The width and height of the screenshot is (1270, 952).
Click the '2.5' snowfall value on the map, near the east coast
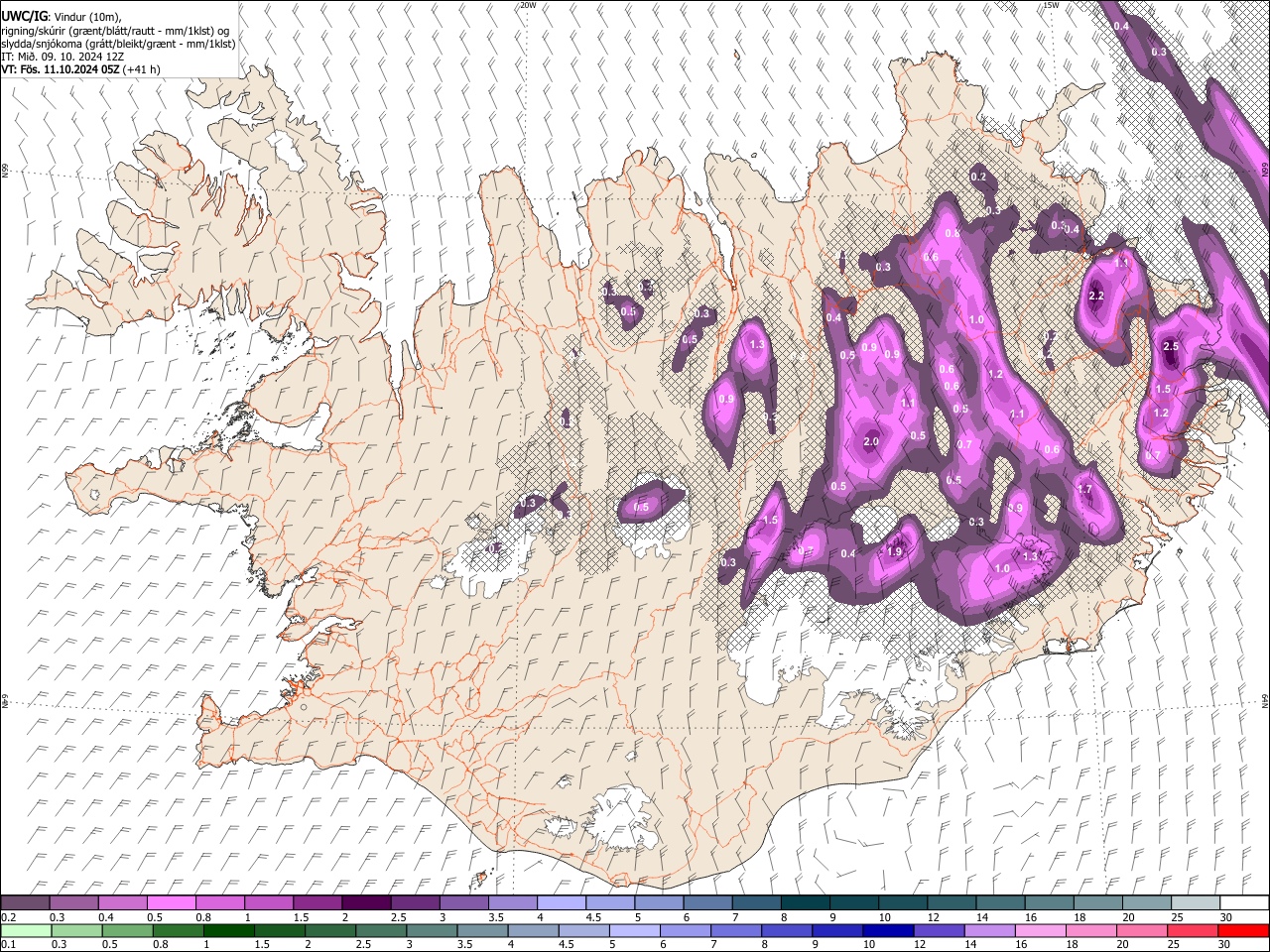click(1171, 347)
